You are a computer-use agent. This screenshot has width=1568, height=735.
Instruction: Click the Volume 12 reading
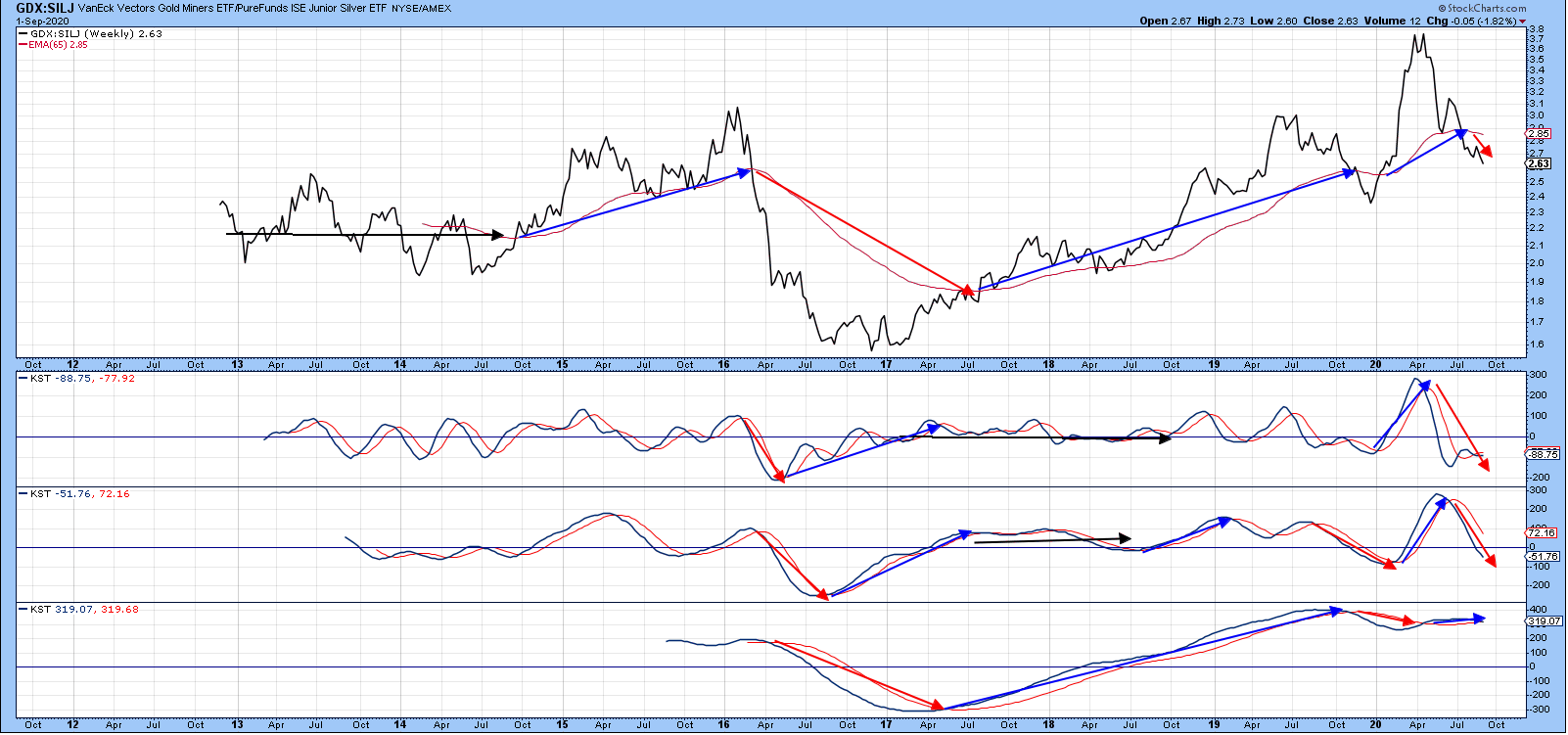pyautogui.click(x=1392, y=21)
